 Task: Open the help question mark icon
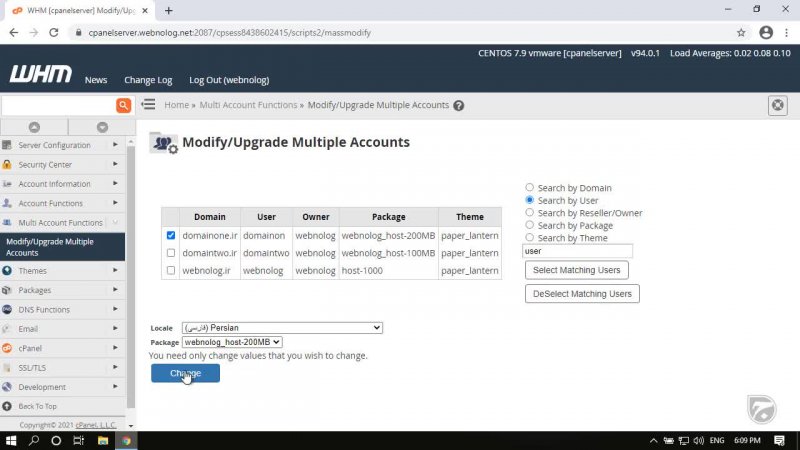459,106
